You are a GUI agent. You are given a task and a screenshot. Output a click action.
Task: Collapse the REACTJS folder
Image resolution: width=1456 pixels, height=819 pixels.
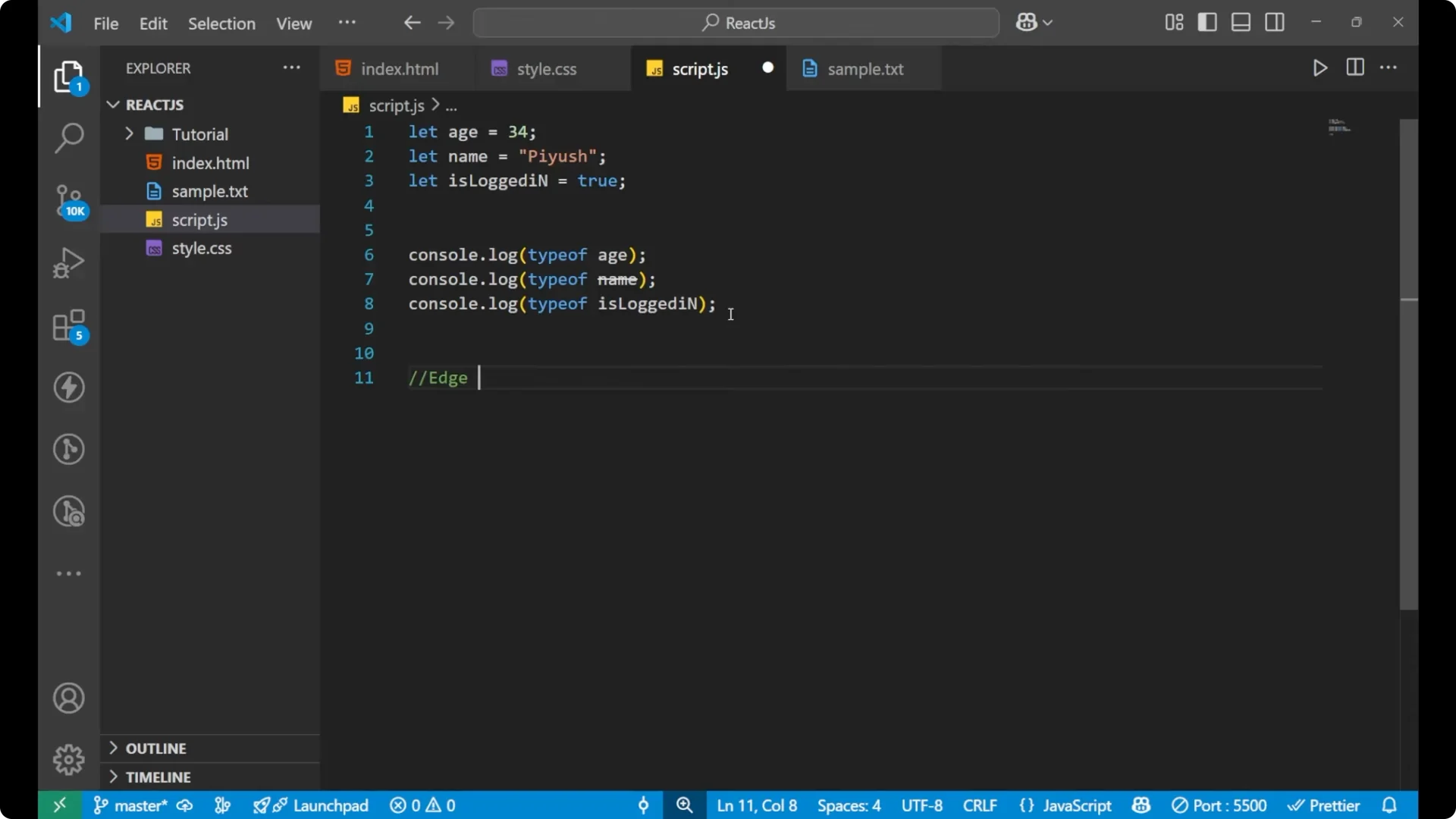pyautogui.click(x=112, y=105)
